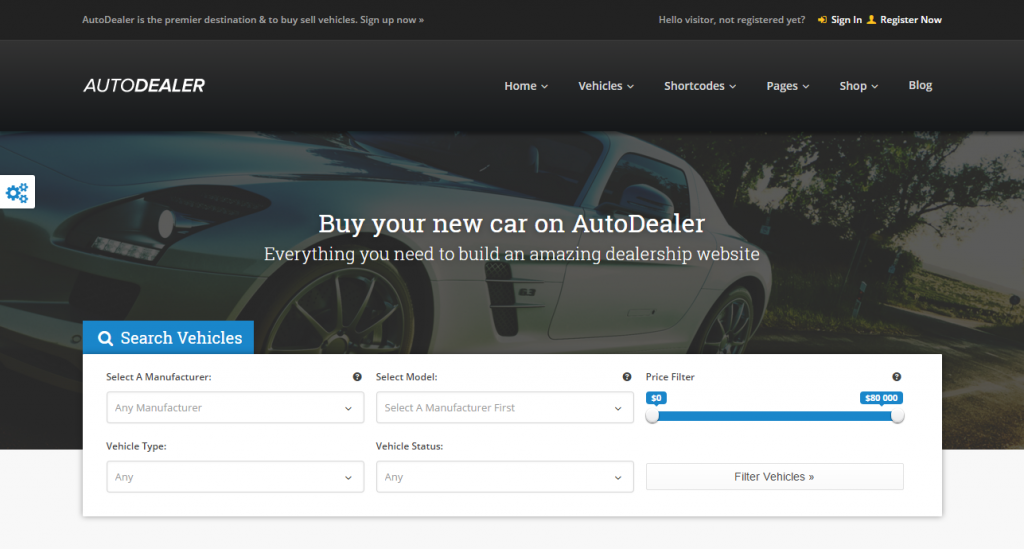The width and height of the screenshot is (1024, 549).
Task: Click help icon next to Select Model
Action: tap(627, 377)
